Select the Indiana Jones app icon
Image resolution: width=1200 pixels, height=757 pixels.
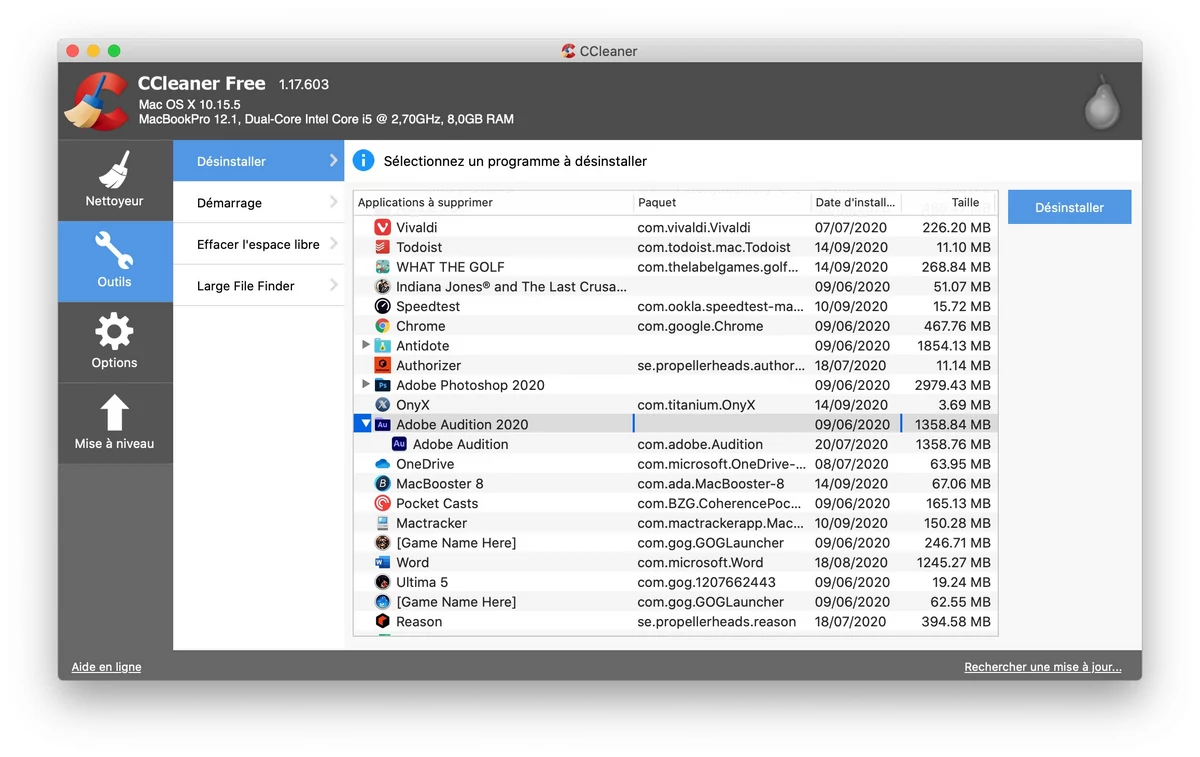tap(382, 287)
